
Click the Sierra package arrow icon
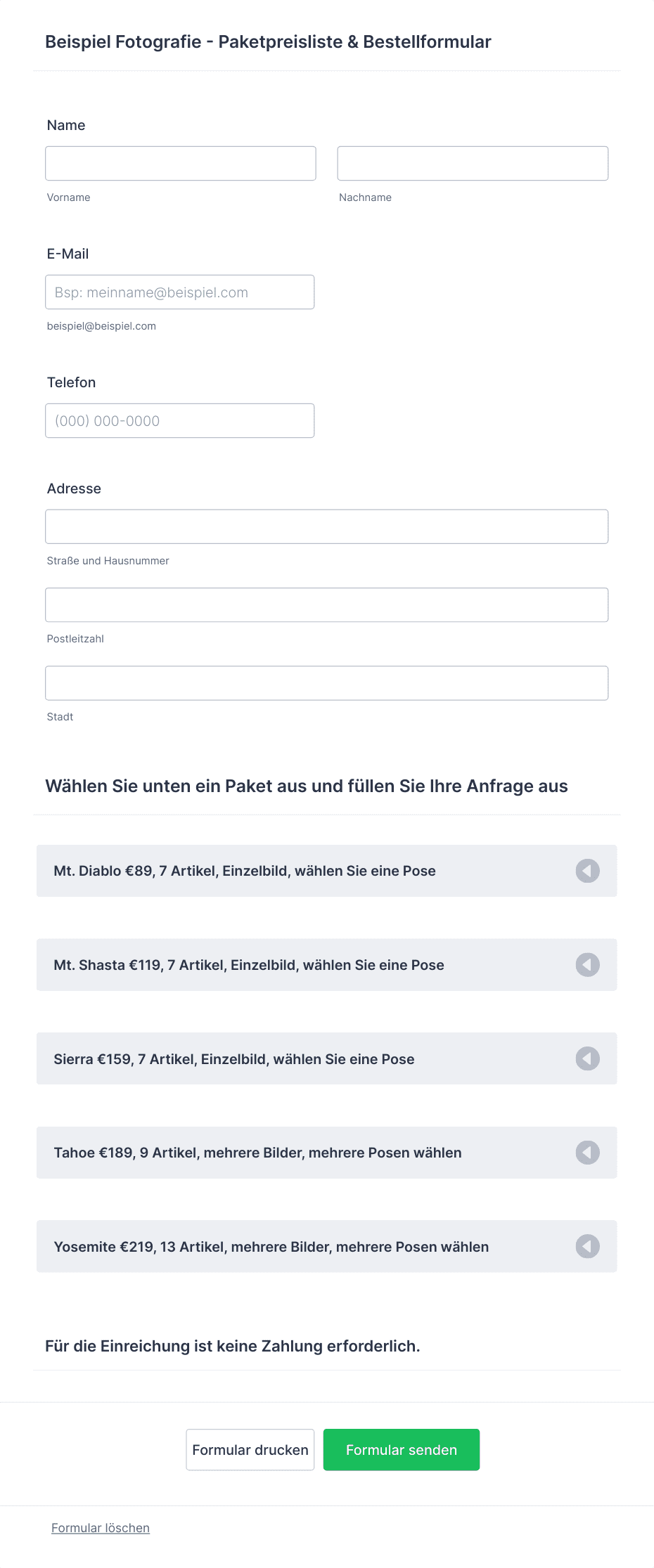587,1058
